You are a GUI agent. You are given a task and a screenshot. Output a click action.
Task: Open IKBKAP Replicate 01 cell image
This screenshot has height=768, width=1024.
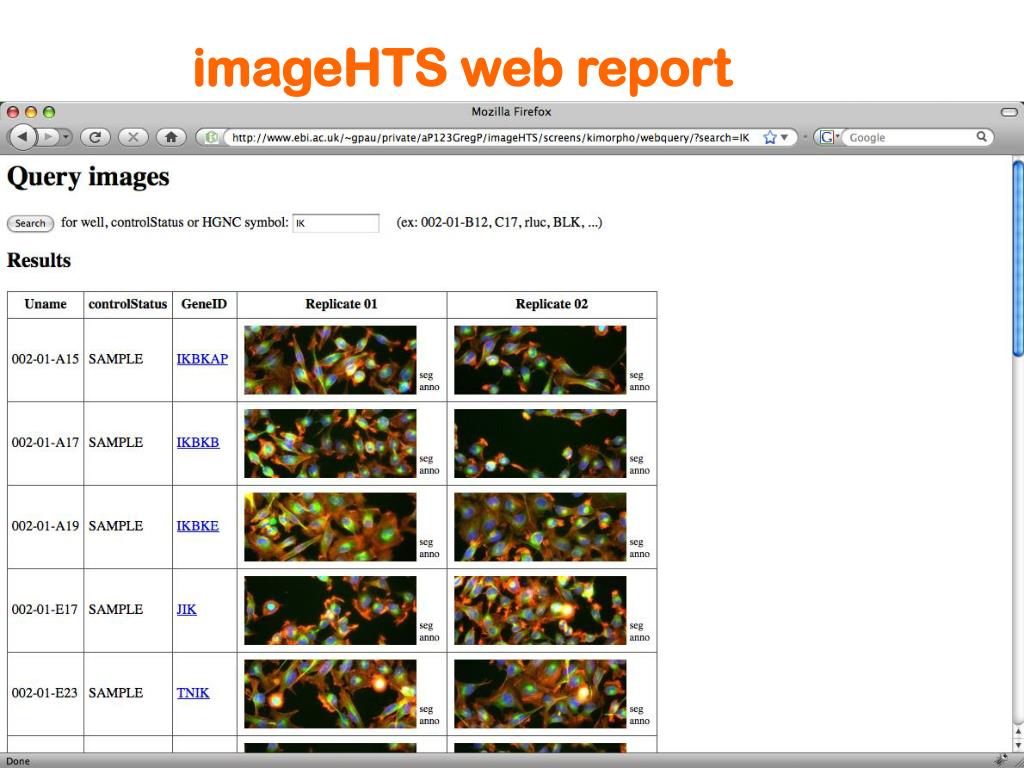330,360
